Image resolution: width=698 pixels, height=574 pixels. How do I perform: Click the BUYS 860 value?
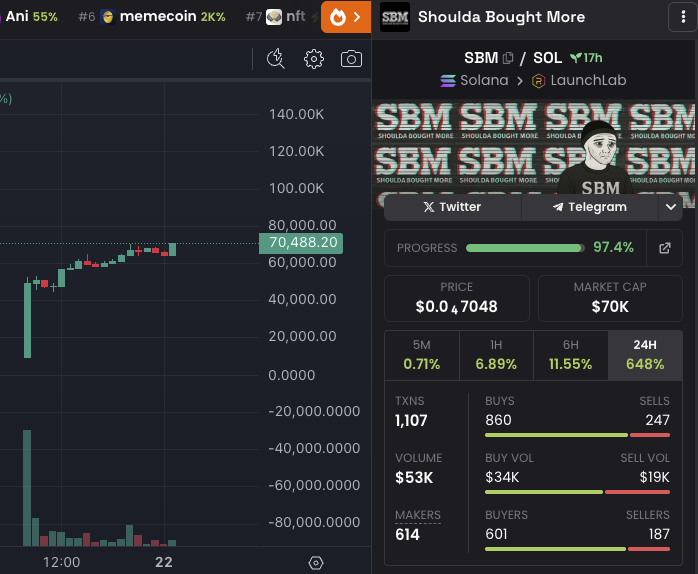(498, 420)
